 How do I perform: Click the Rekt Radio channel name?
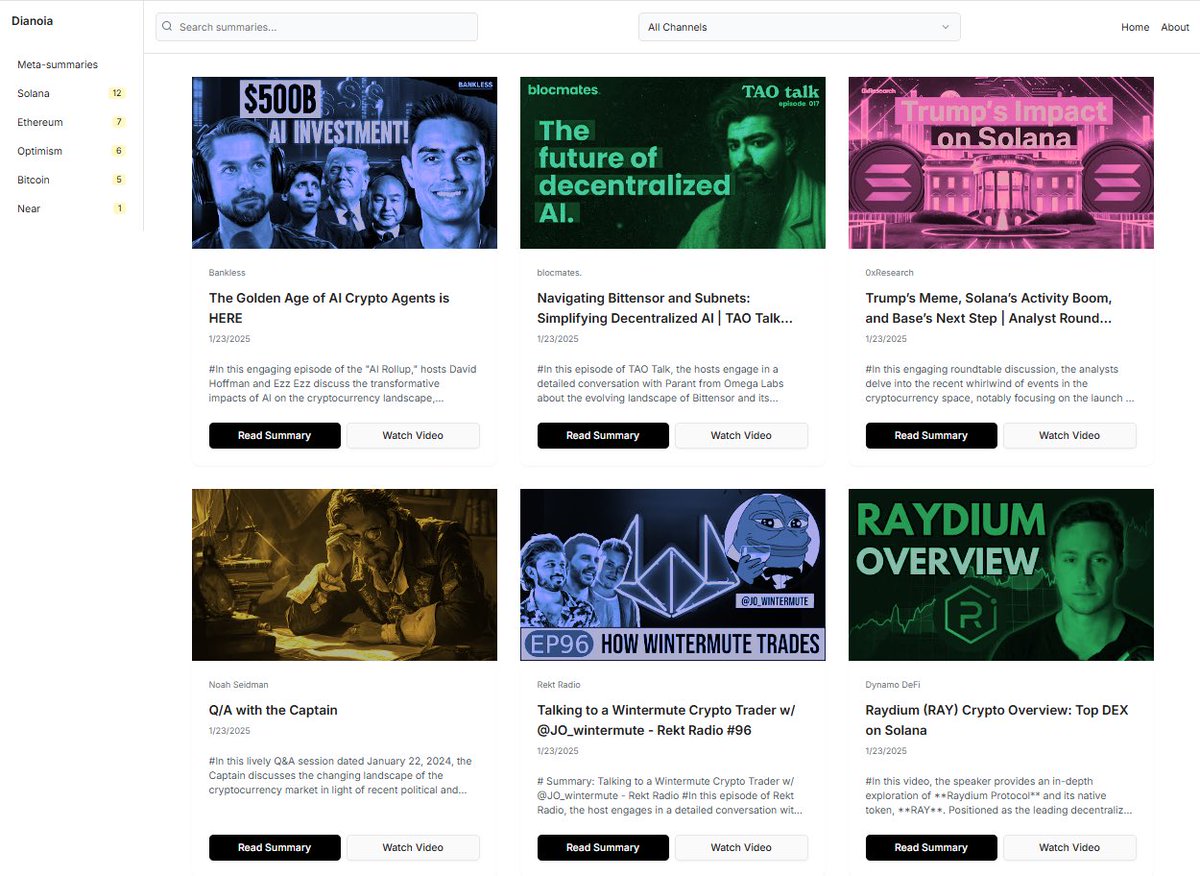[x=559, y=685]
